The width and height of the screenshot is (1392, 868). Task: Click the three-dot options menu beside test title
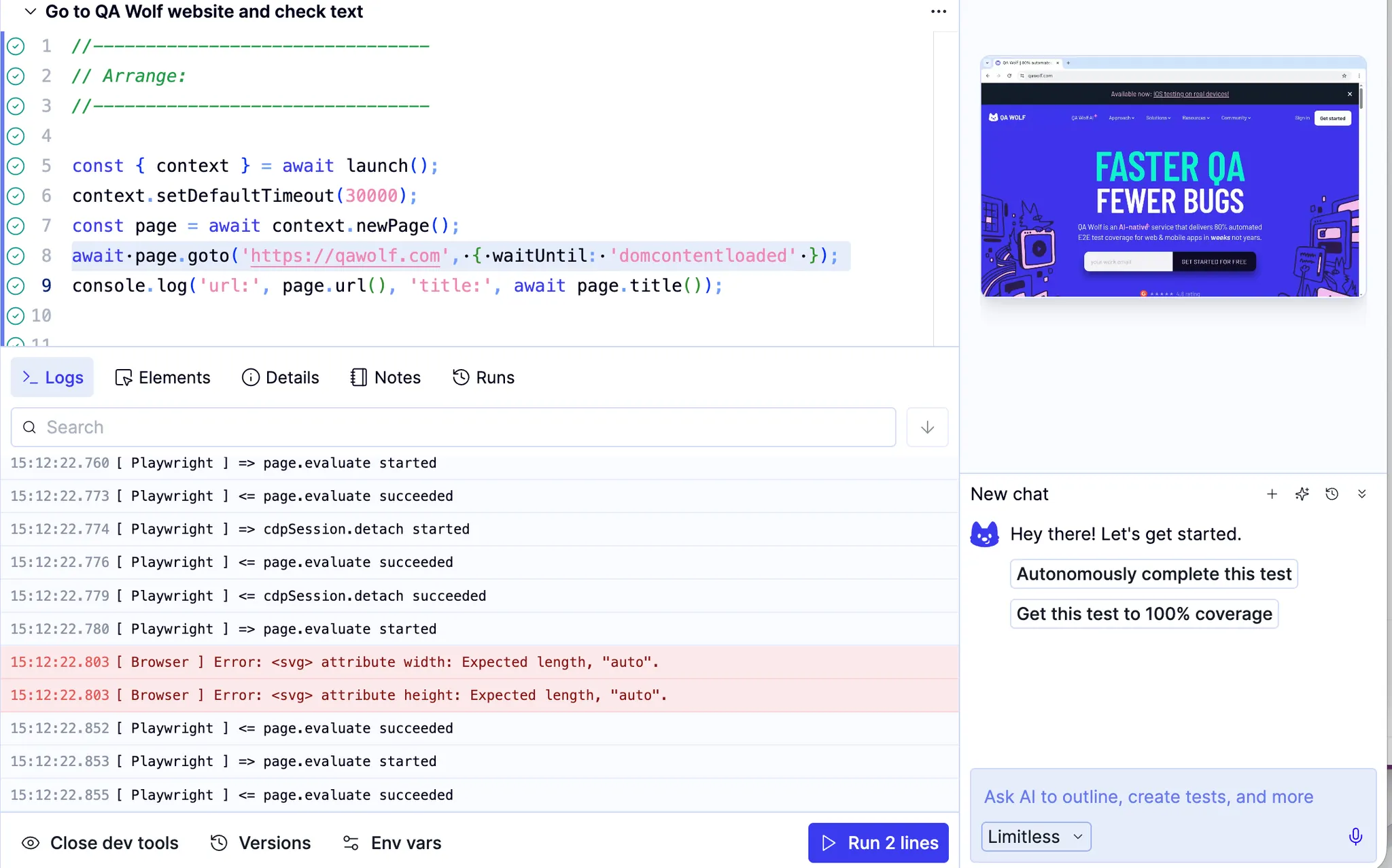(x=938, y=12)
